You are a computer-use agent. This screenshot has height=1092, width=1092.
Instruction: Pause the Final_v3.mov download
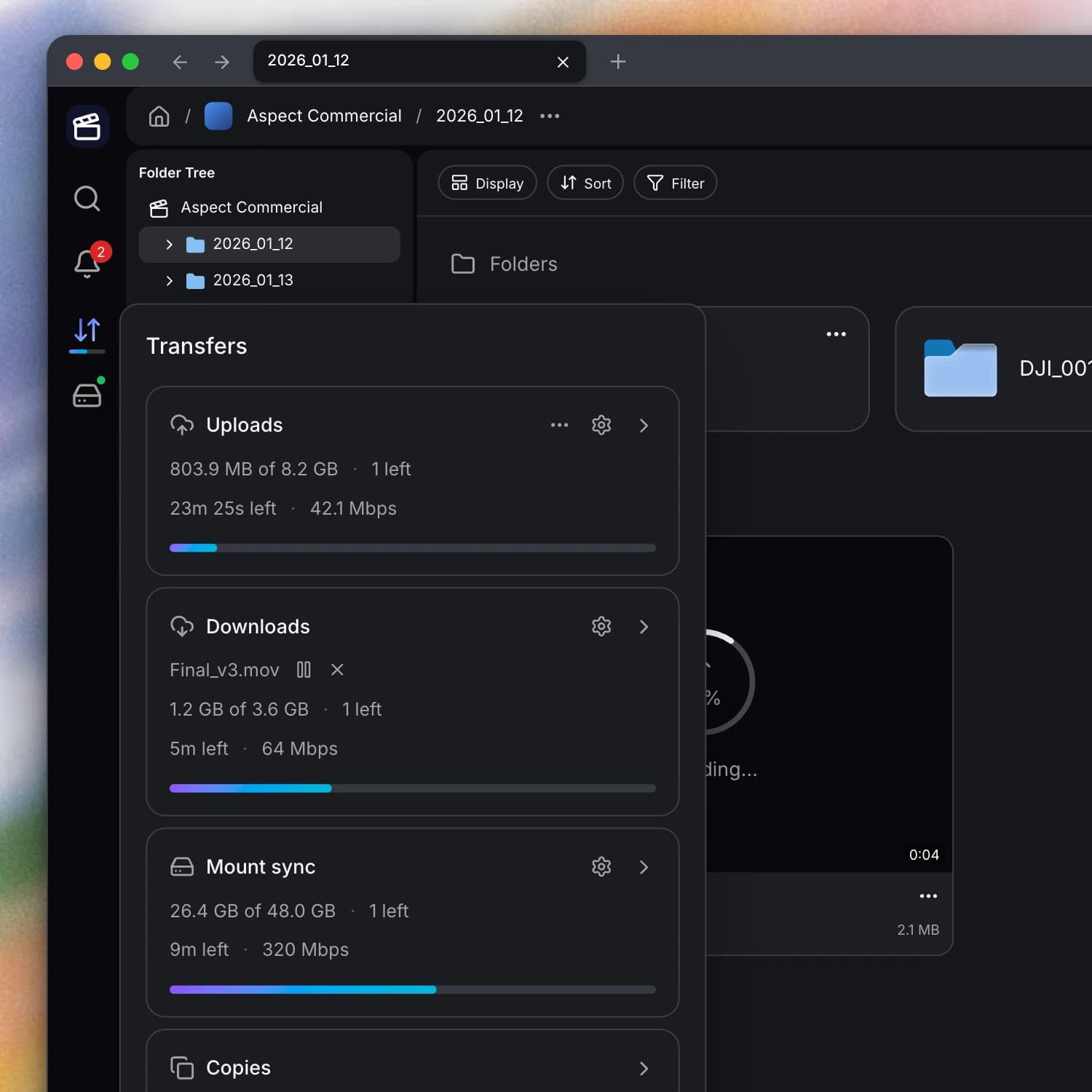point(304,670)
